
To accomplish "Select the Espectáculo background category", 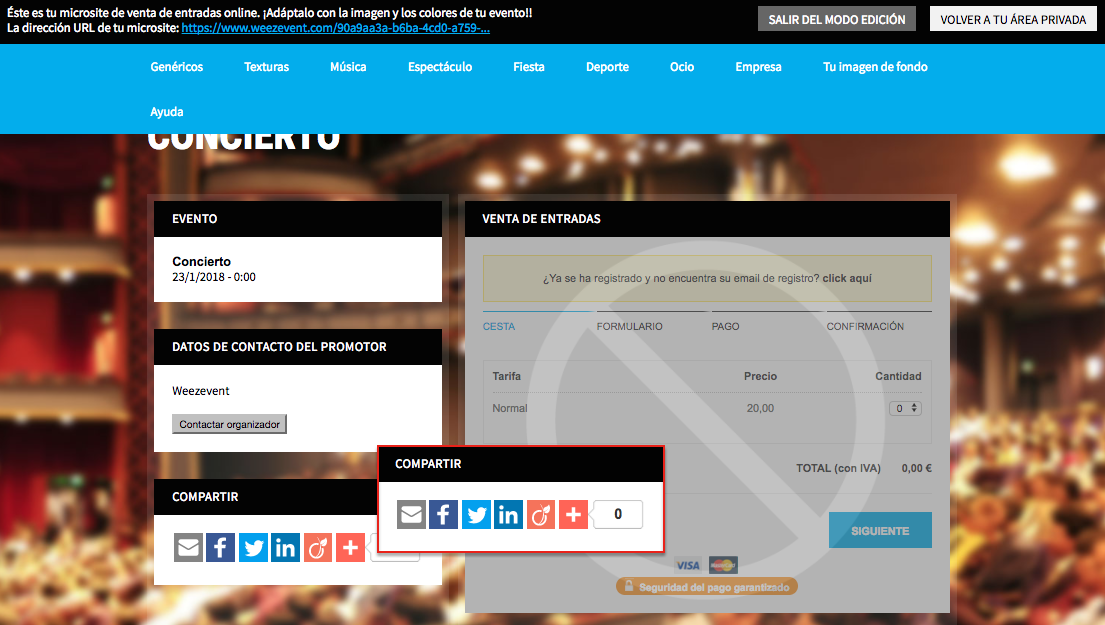I will point(440,67).
